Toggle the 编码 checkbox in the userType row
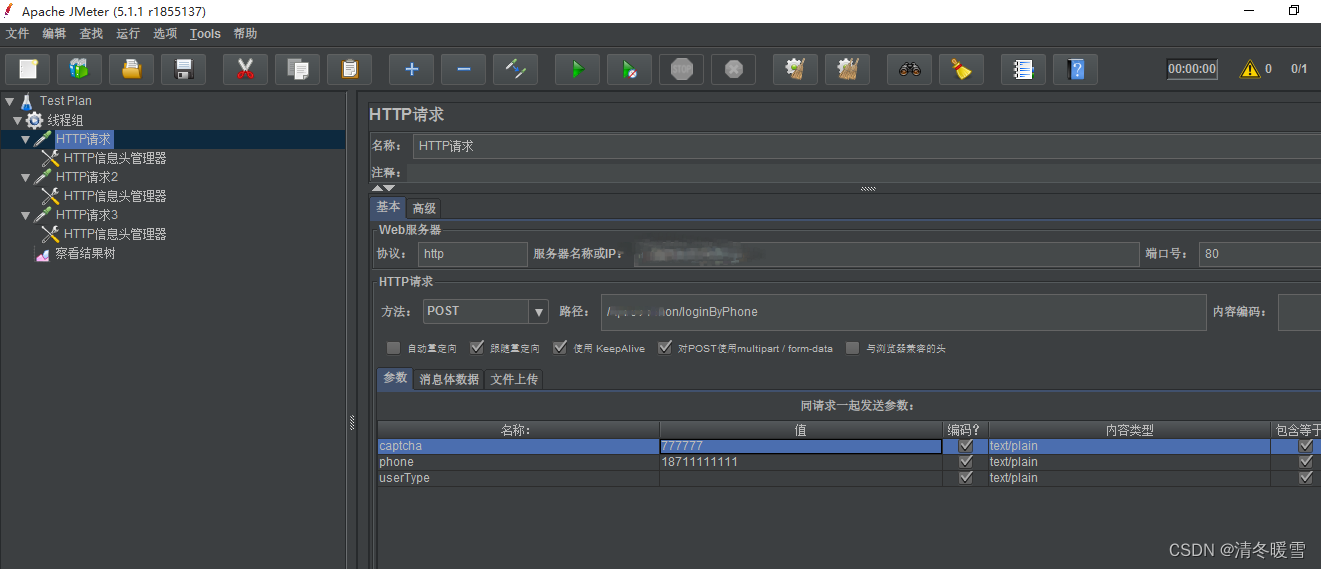The height and width of the screenshot is (569, 1321). 965,478
